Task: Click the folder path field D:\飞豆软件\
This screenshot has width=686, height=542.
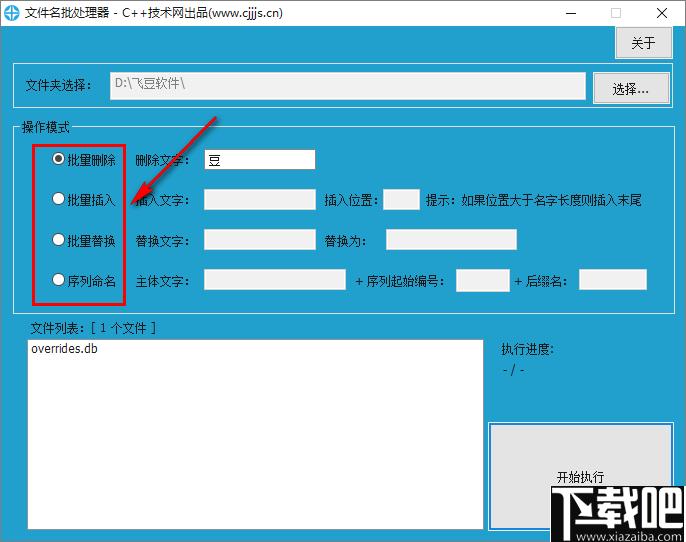Action: (348, 86)
